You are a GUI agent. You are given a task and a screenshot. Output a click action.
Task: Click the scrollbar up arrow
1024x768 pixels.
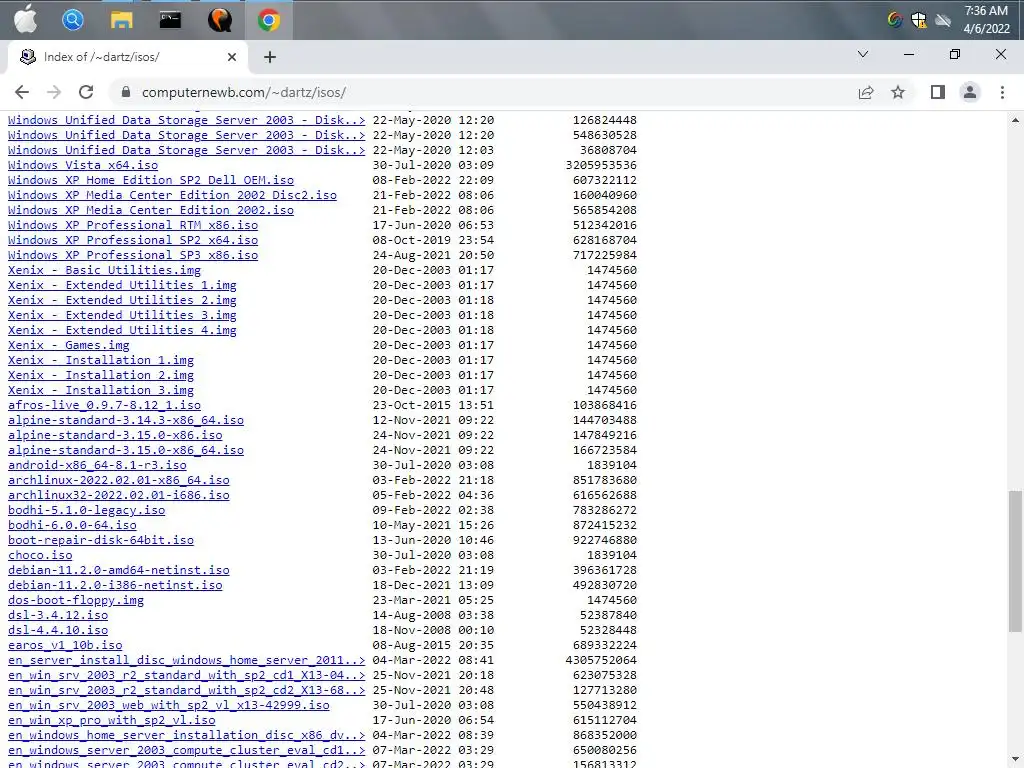coord(1015,120)
